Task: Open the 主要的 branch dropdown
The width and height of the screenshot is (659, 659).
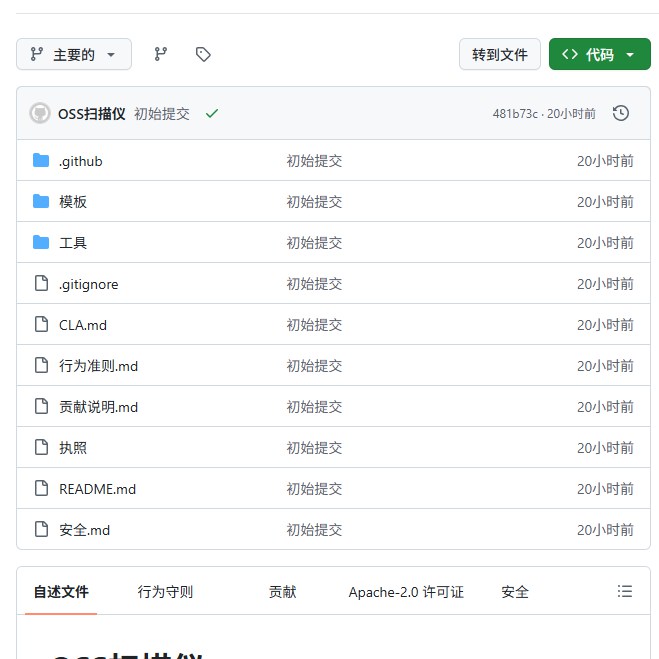Action: point(74,54)
